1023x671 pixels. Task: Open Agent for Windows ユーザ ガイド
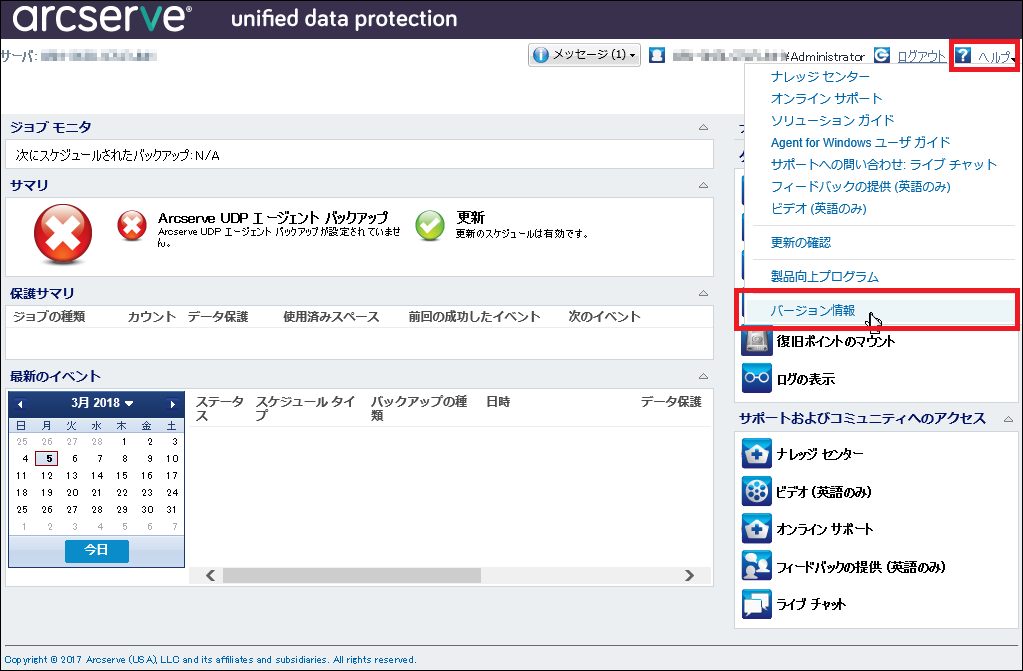point(860,142)
